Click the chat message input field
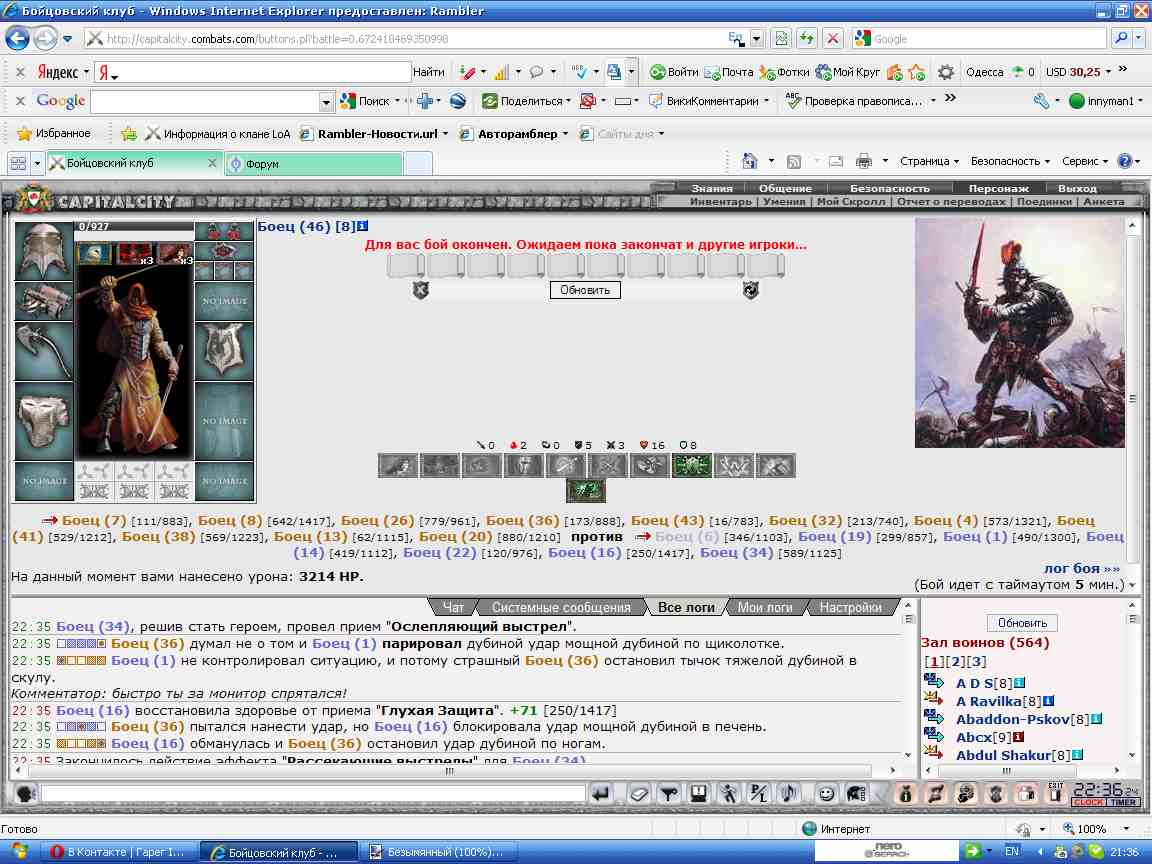 pyautogui.click(x=314, y=793)
